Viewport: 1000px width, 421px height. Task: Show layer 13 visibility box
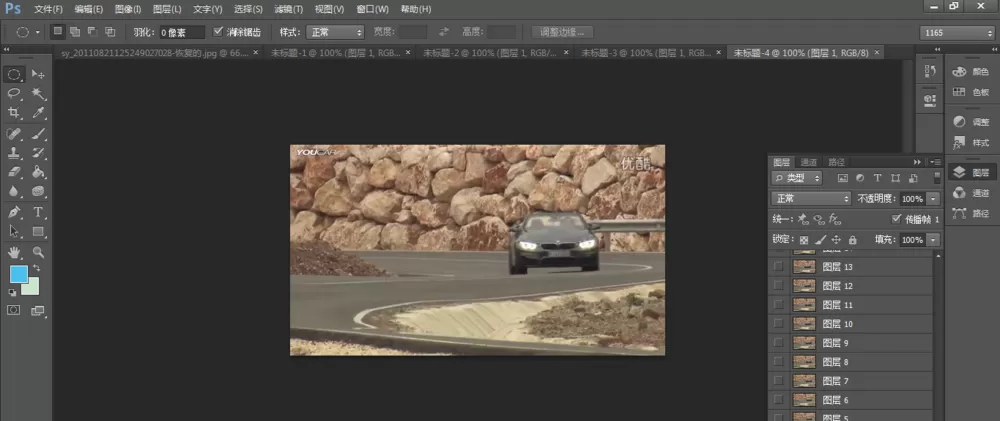coord(777,267)
